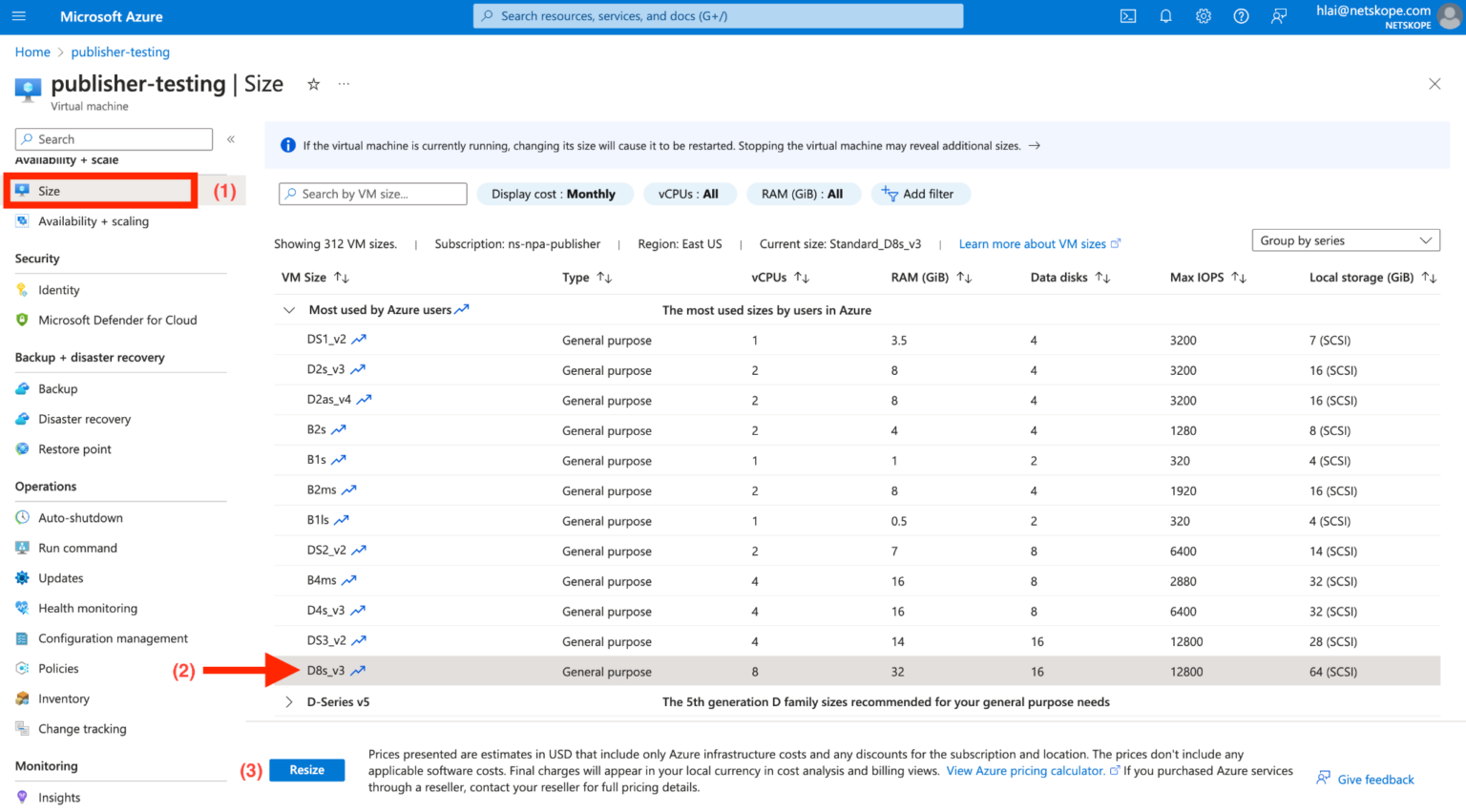Collapse the sidebar with the double-chevron control

pos(230,138)
